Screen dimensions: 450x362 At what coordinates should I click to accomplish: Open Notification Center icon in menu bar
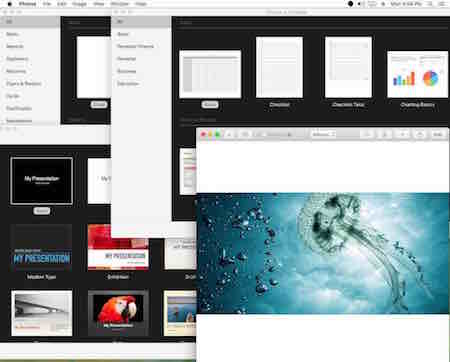442,4
